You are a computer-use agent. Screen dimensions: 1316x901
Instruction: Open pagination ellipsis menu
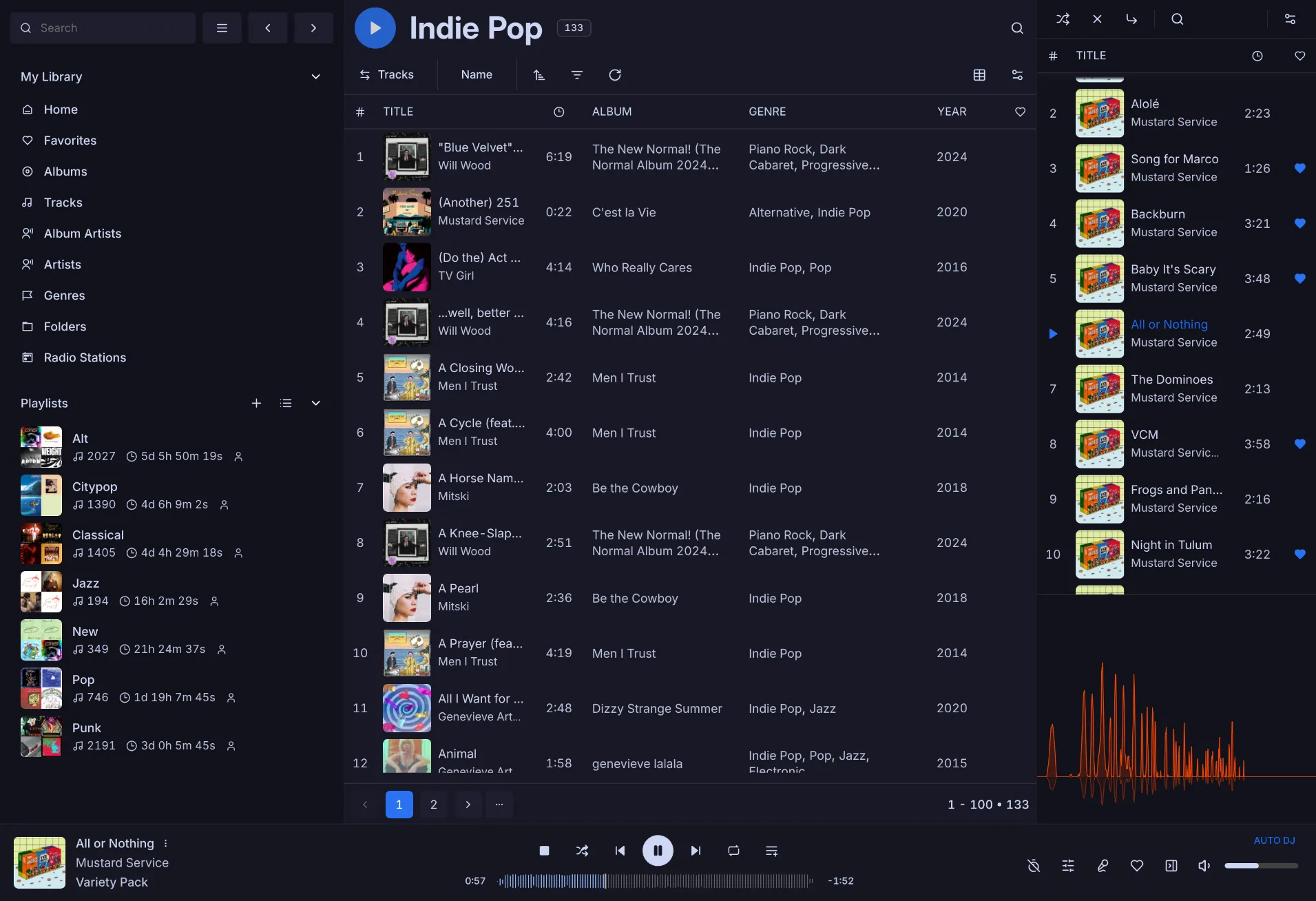pos(499,805)
